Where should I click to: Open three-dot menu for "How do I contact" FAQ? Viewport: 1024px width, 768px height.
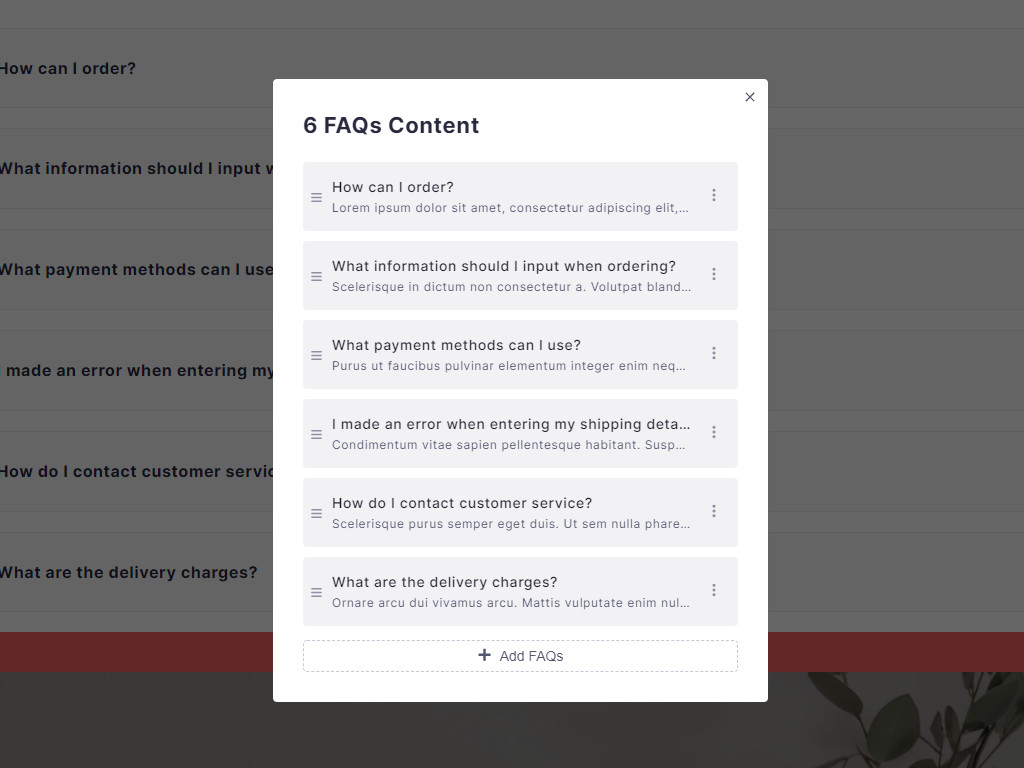714,511
